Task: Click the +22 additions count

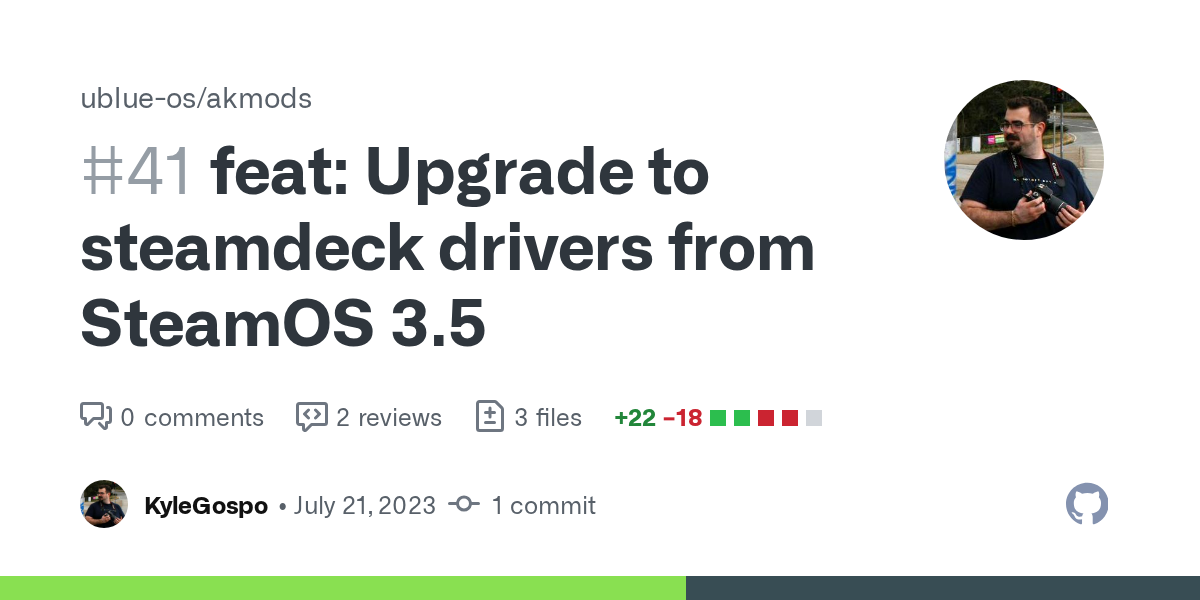Action: tap(634, 418)
